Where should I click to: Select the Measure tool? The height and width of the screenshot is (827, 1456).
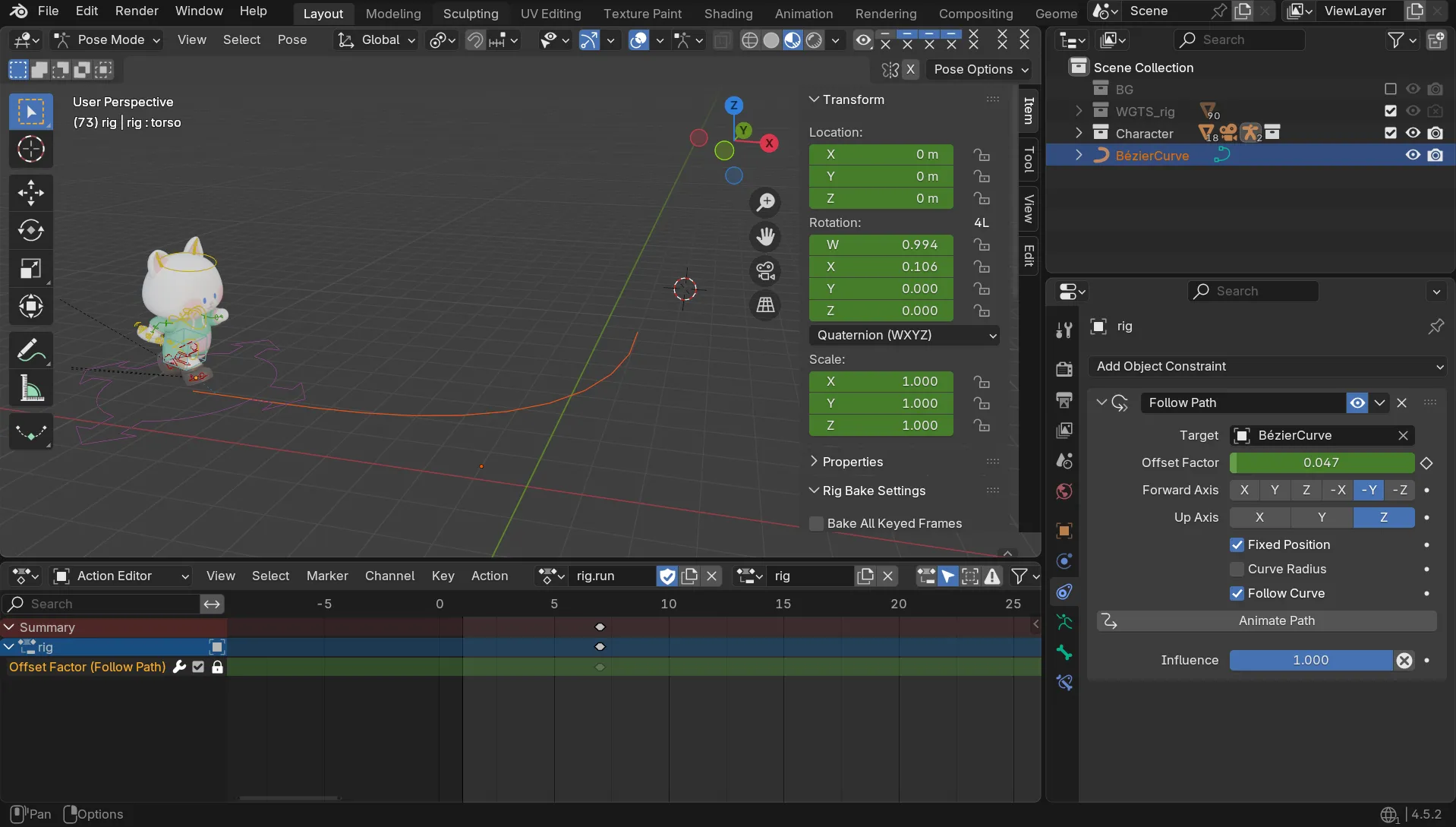pyautogui.click(x=30, y=390)
